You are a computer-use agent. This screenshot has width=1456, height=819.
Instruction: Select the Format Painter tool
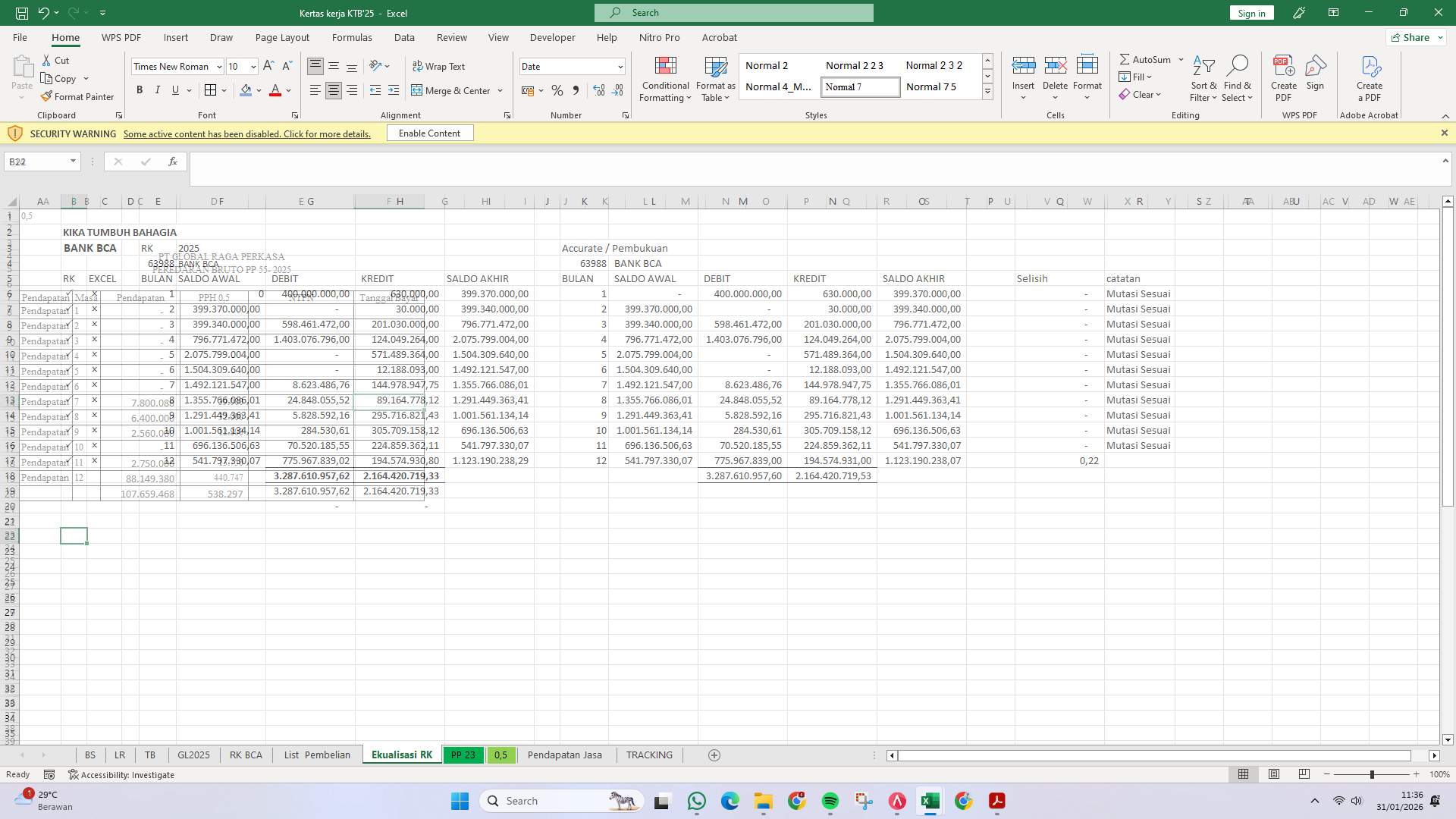(x=78, y=96)
